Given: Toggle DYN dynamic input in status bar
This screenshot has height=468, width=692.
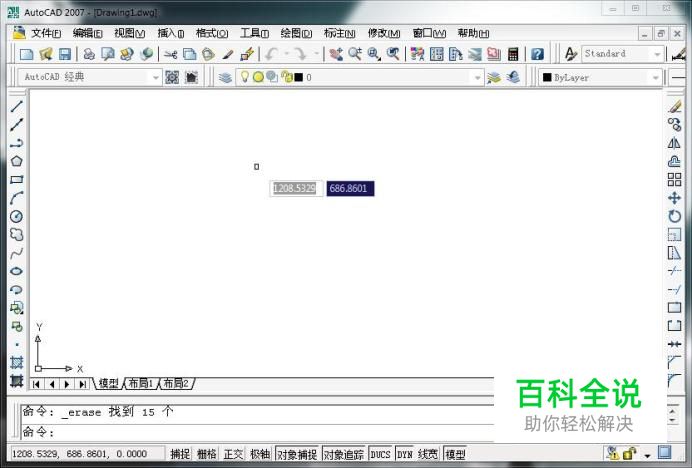Looking at the screenshot, I should click(405, 454).
